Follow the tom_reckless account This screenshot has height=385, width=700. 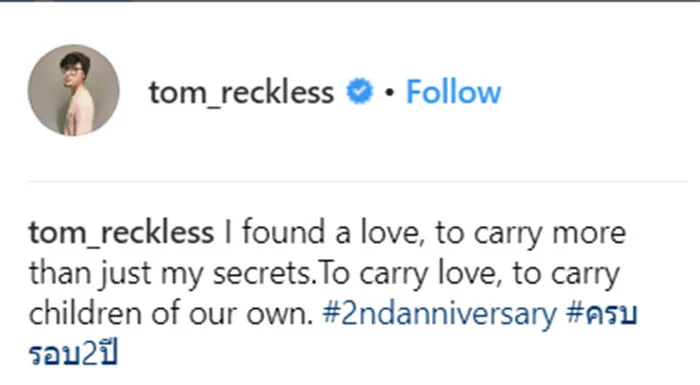coord(453,92)
